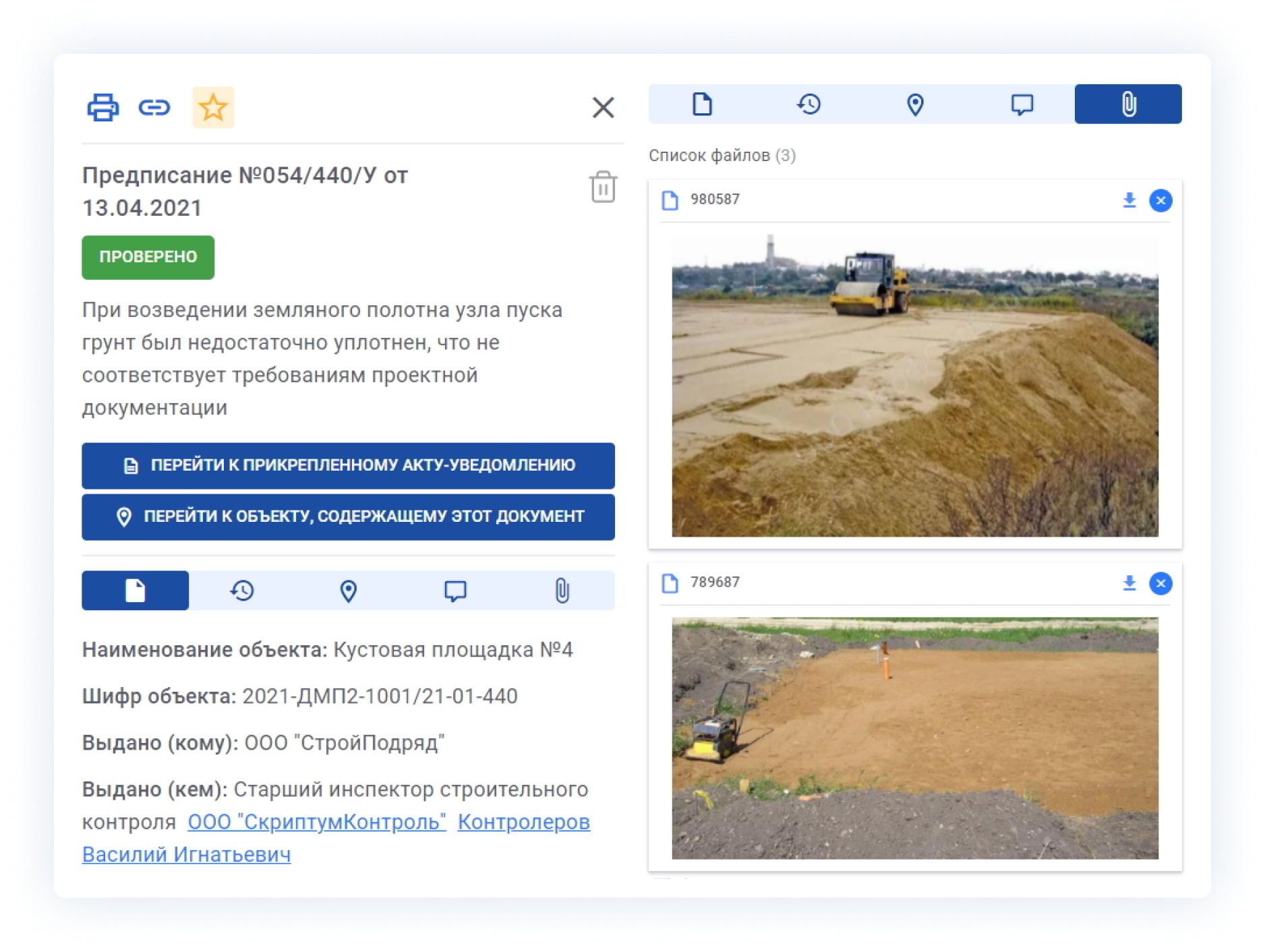Click the file name 980587
The image size is (1265, 952).
click(x=715, y=200)
